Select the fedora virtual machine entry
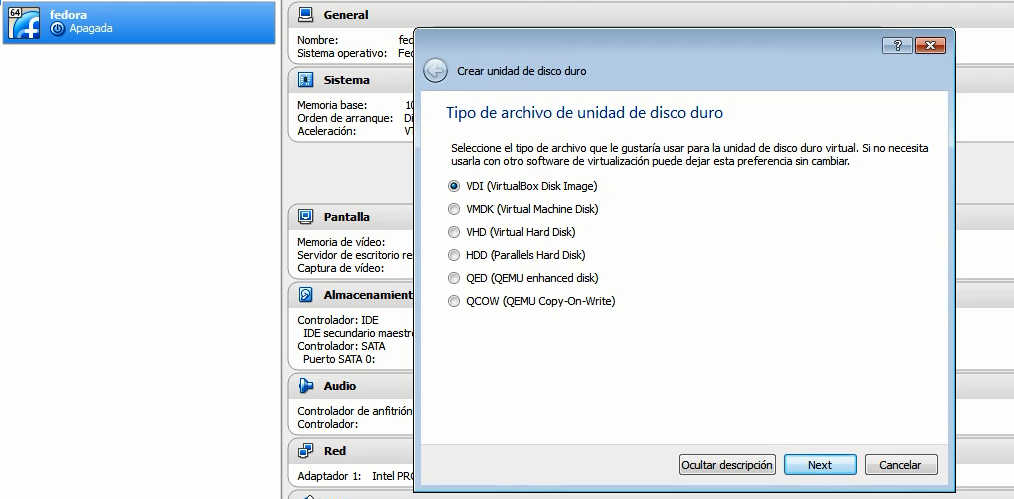 click(138, 23)
